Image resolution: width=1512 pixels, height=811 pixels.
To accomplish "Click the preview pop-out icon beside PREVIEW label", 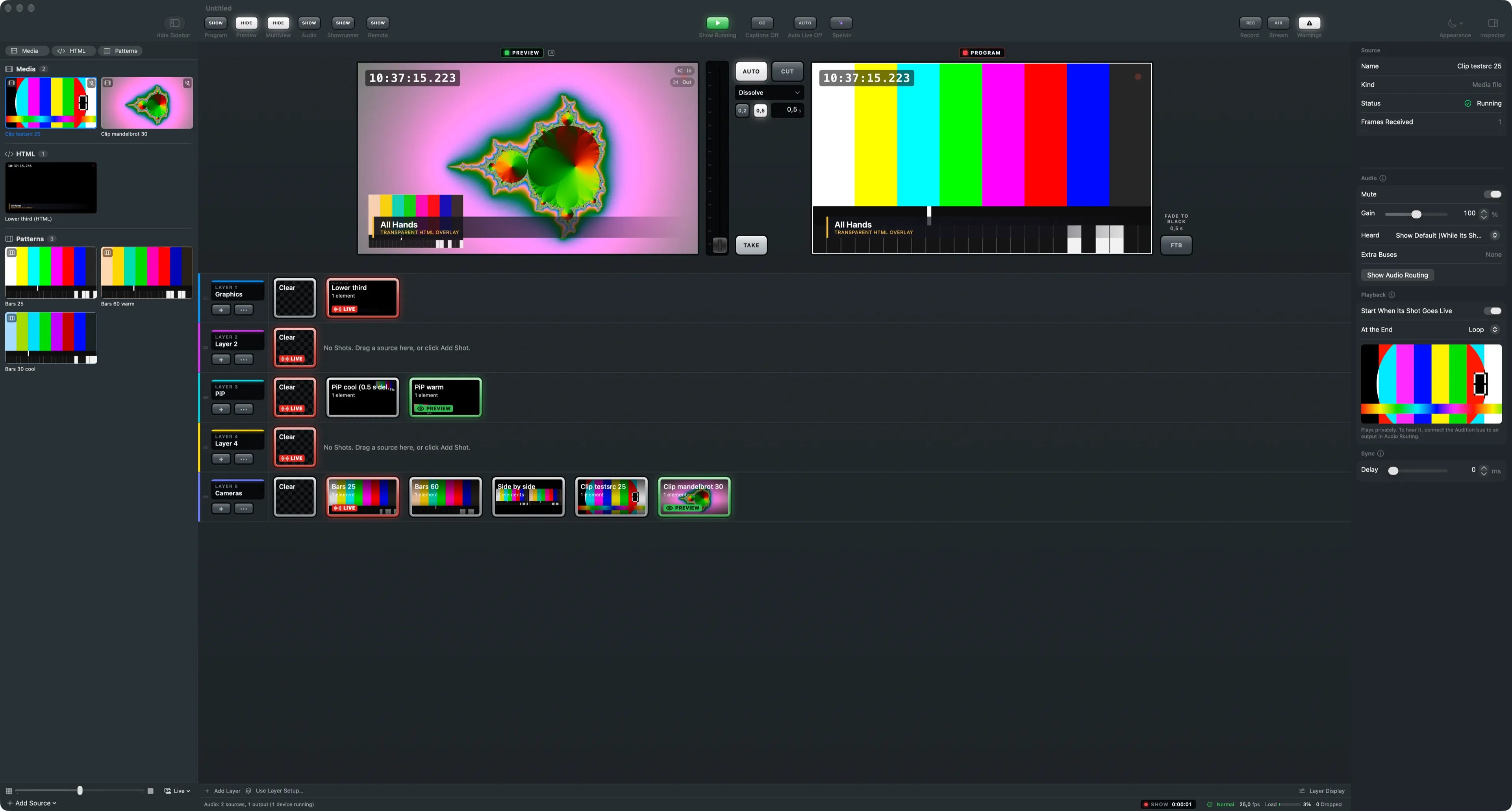I will point(551,53).
